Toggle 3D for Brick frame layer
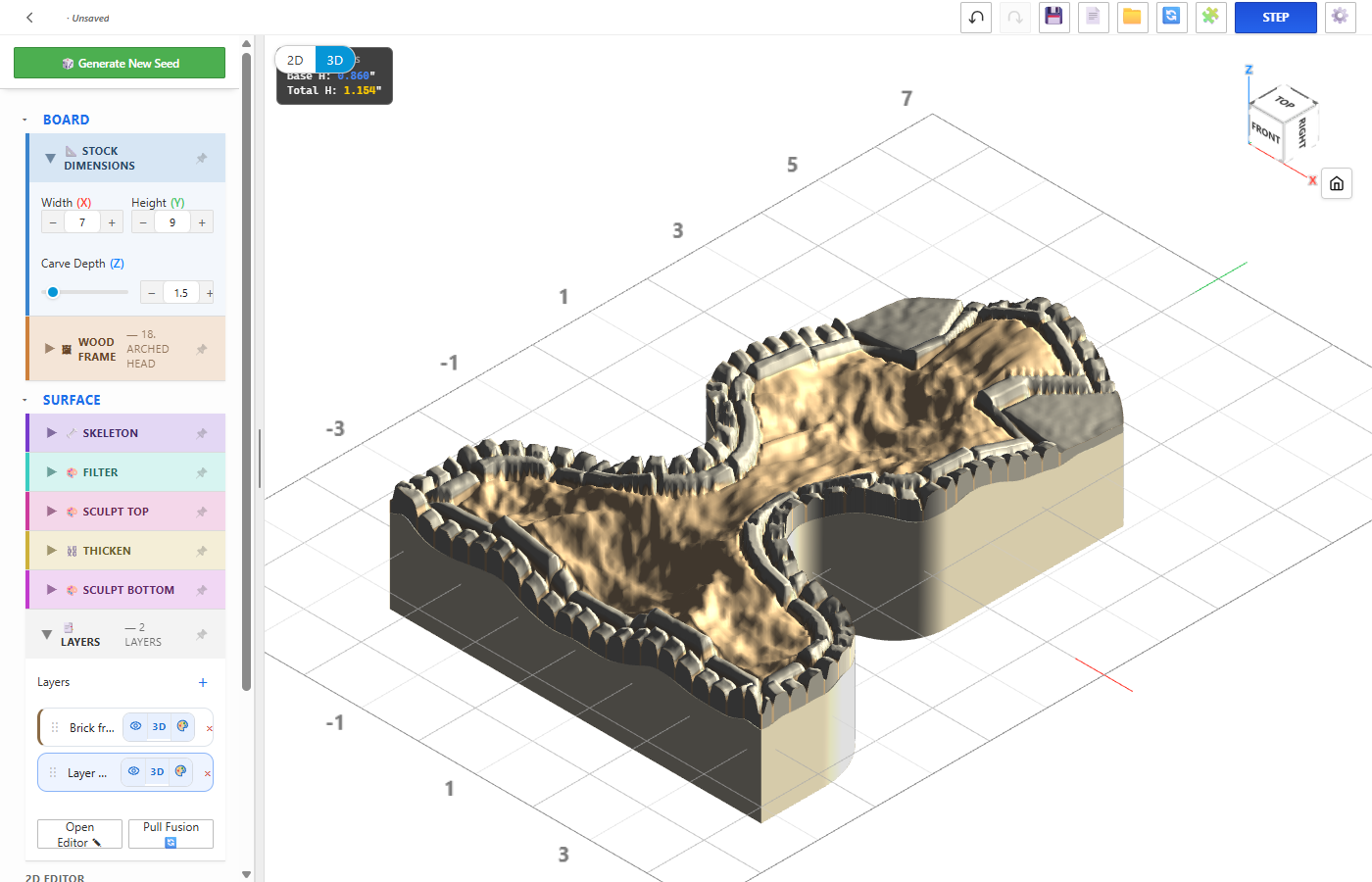 pos(159,726)
